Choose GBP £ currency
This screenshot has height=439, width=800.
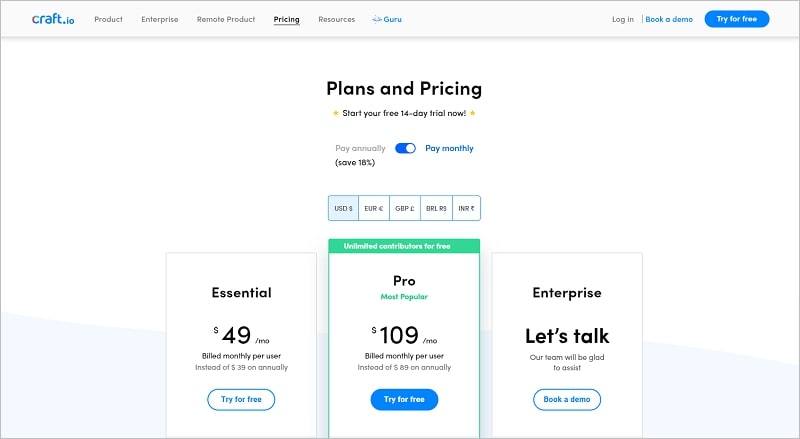404,208
